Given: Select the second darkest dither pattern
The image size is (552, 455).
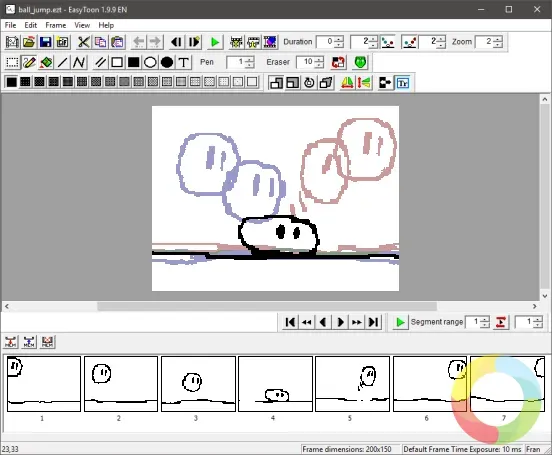Looking at the screenshot, I should (25, 82).
